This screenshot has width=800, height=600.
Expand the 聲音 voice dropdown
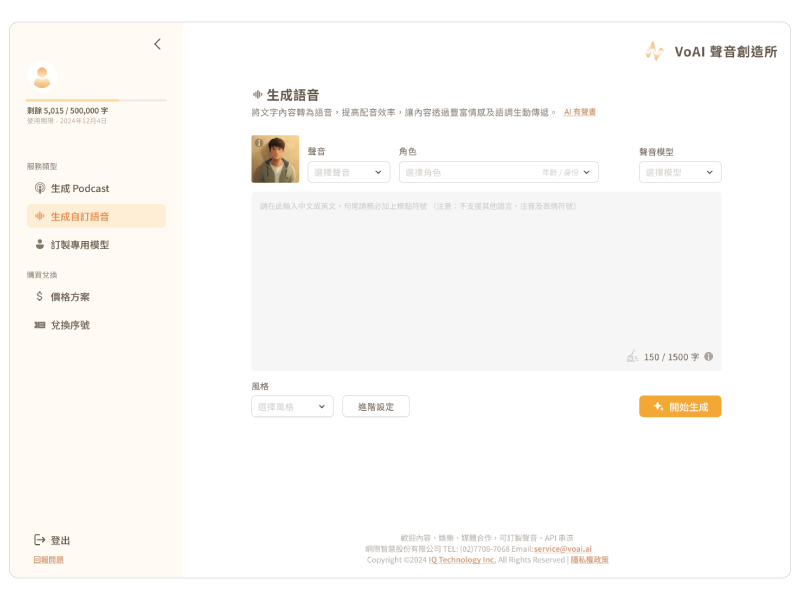pyautogui.click(x=348, y=172)
